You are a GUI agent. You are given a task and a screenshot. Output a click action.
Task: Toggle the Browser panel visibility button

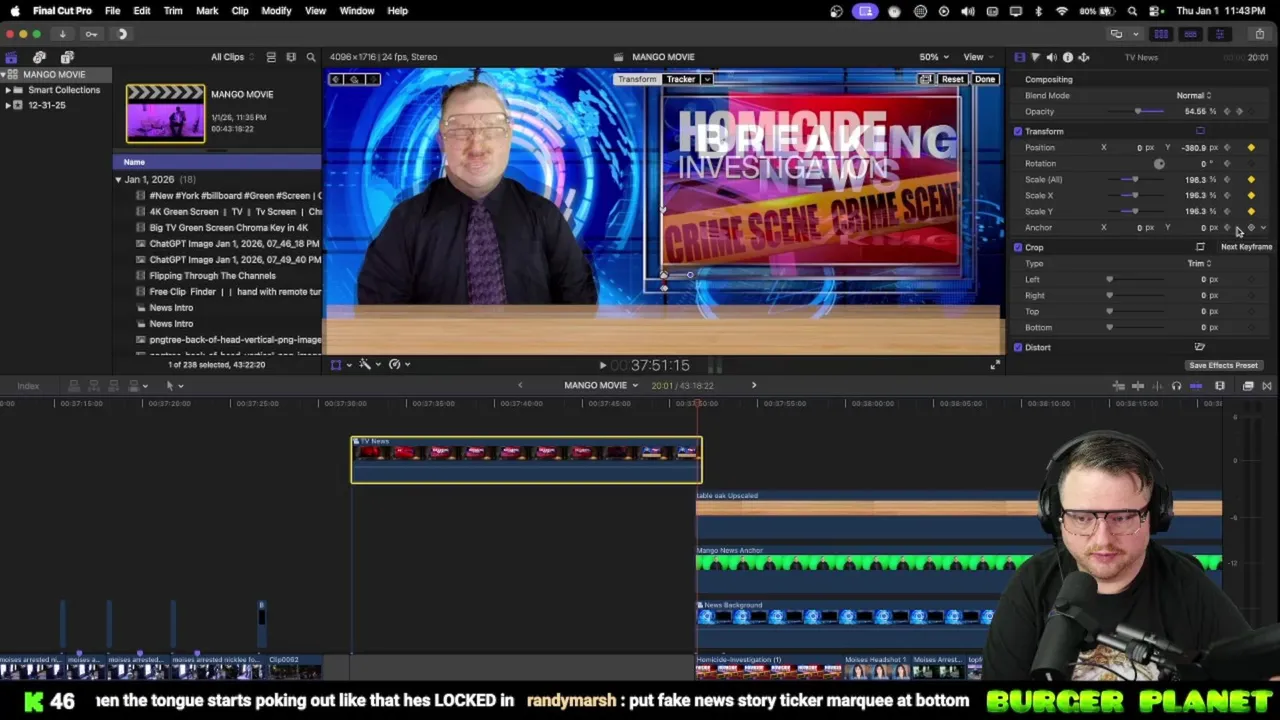click(1161, 34)
